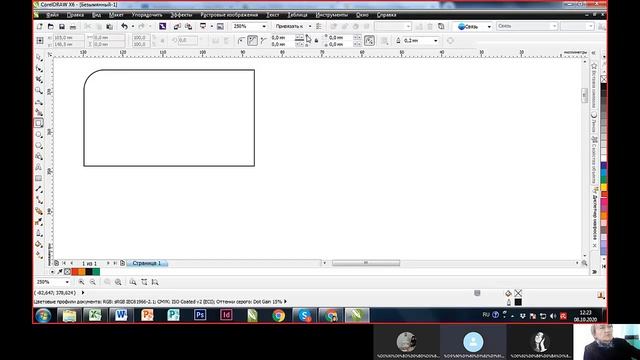This screenshot has width=640, height=360.
Task: Open the Правка menu
Action: pyautogui.click(x=75, y=15)
